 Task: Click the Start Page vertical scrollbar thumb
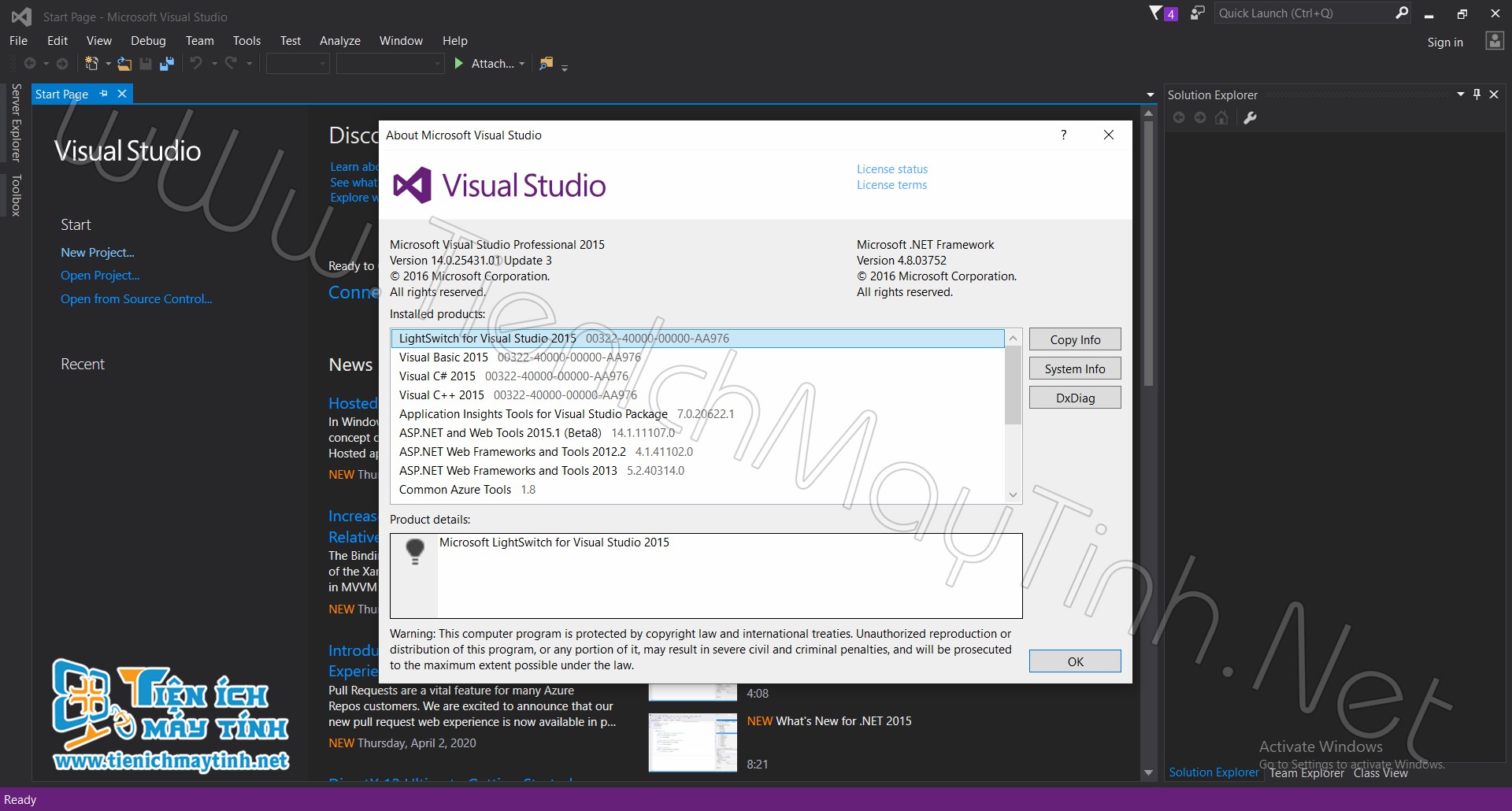pyautogui.click(x=1149, y=254)
